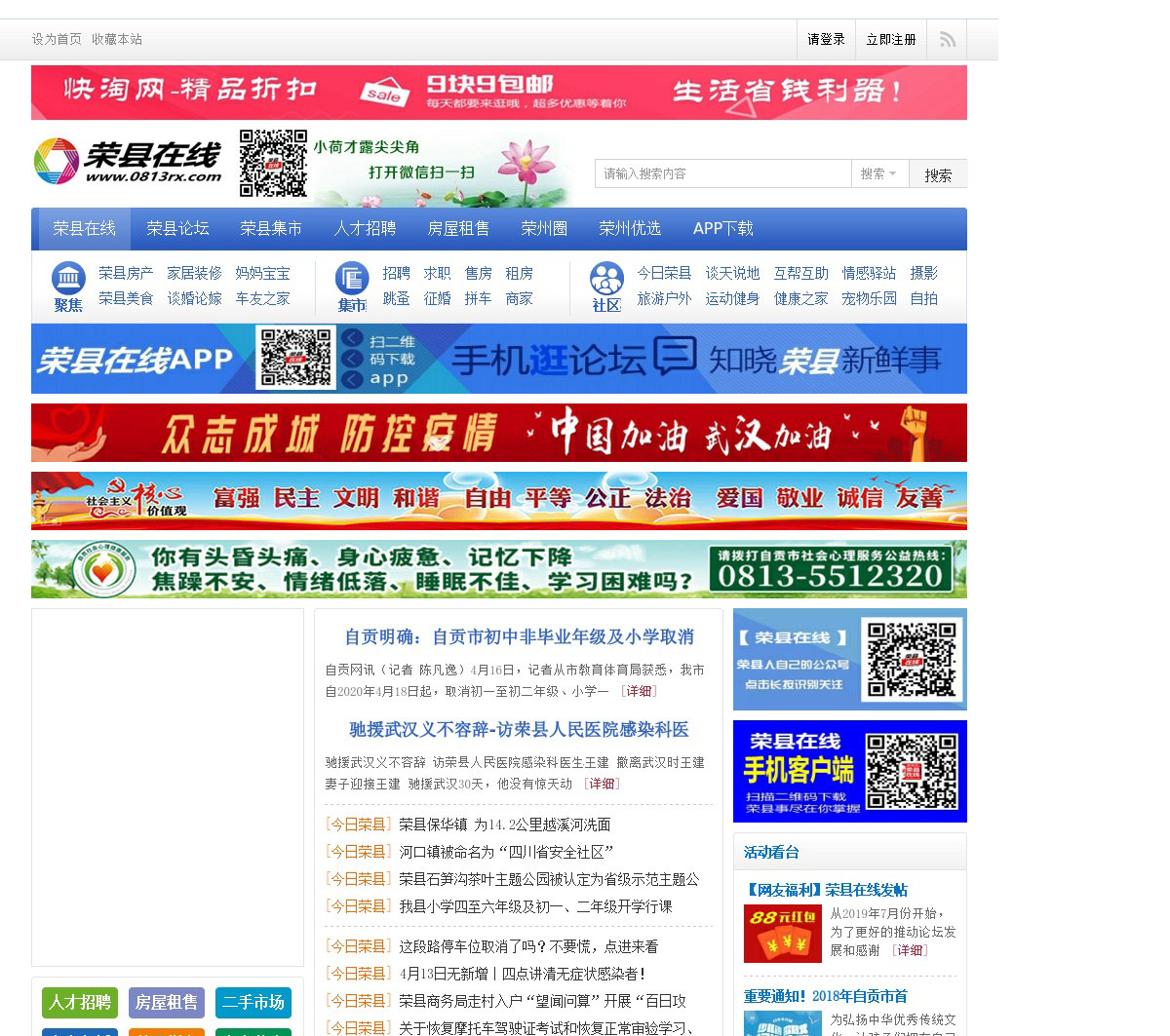Click the 妈妈宝宝 link
This screenshot has height=1036, width=1170.
262,273
